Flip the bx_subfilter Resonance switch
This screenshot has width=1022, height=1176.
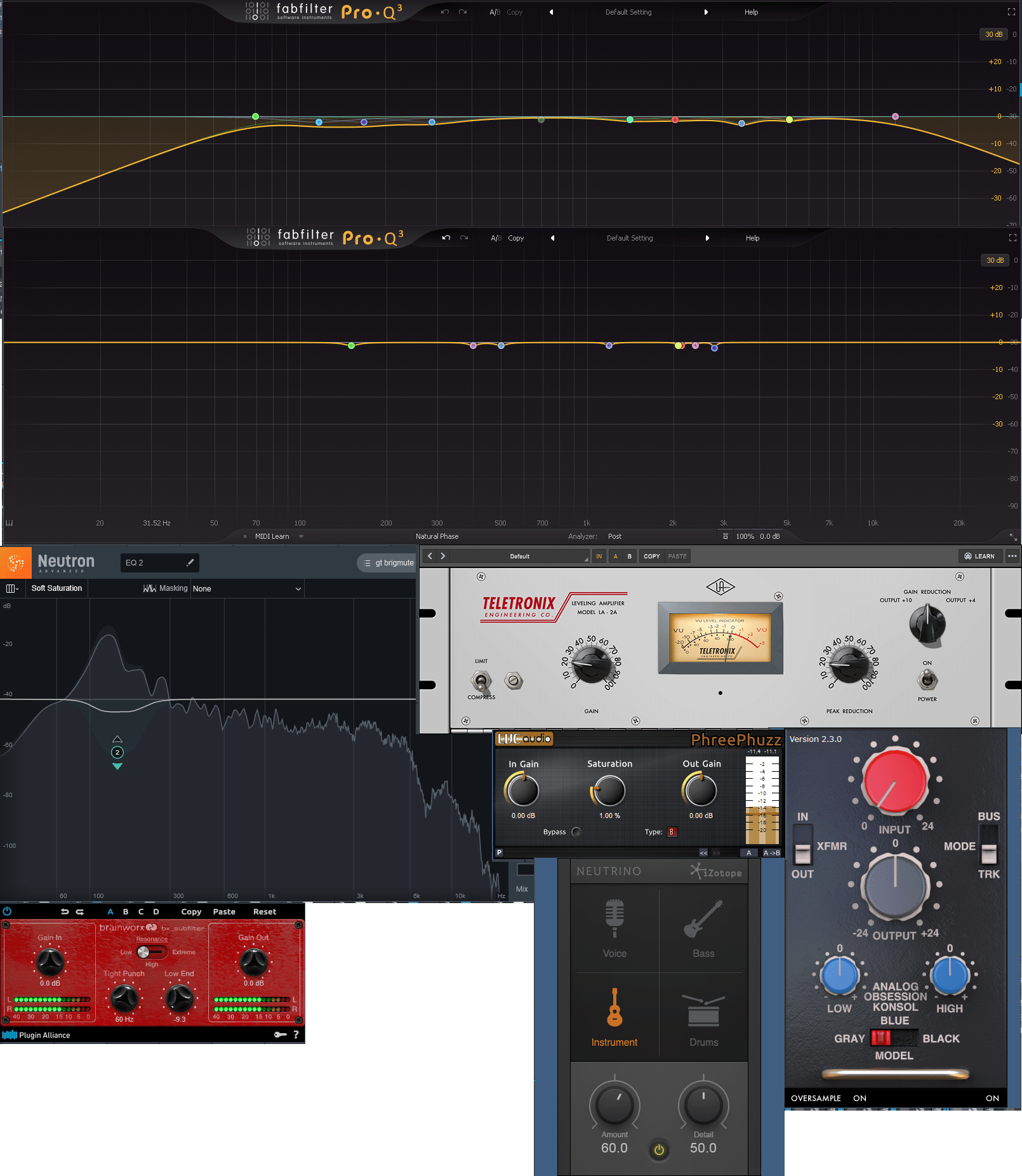(x=152, y=952)
